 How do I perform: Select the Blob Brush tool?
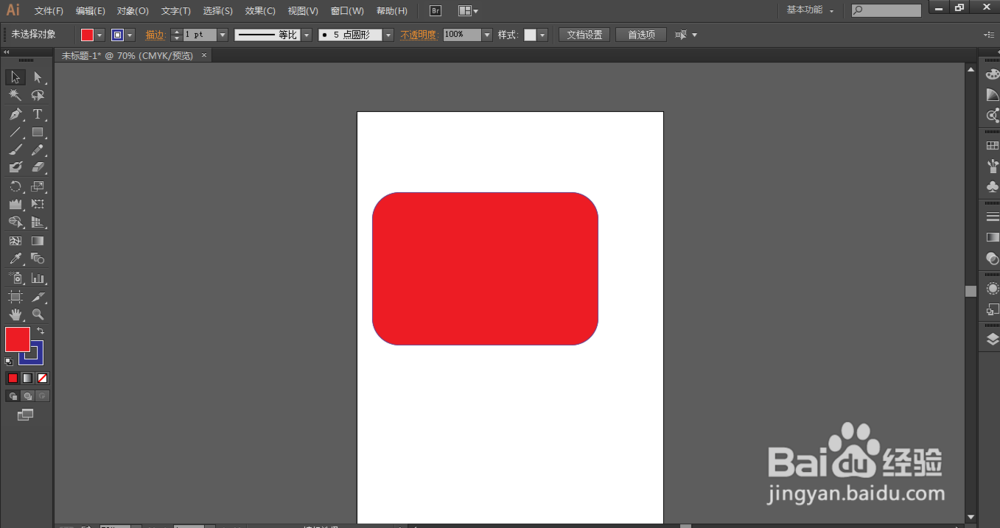[x=15, y=167]
